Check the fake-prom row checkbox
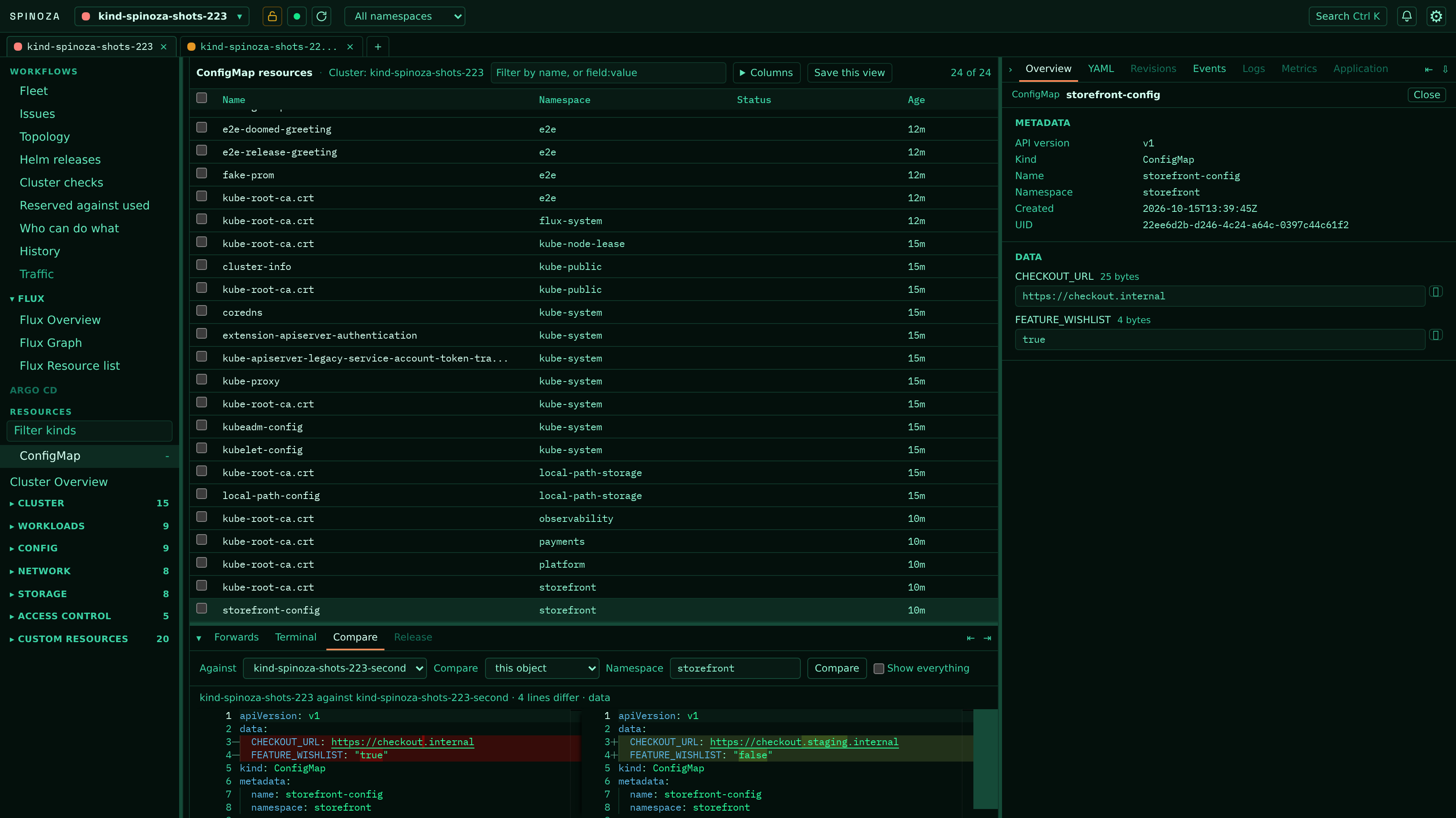The image size is (1456, 818). point(202,173)
